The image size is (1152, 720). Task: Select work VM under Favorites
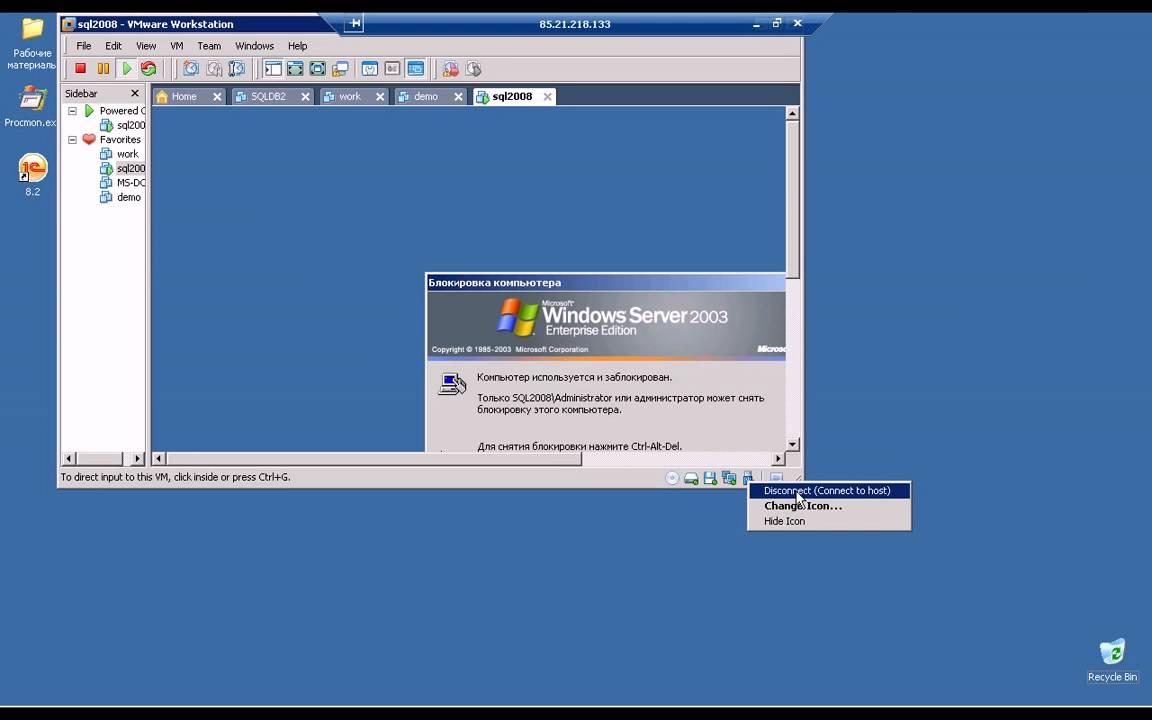[127, 154]
